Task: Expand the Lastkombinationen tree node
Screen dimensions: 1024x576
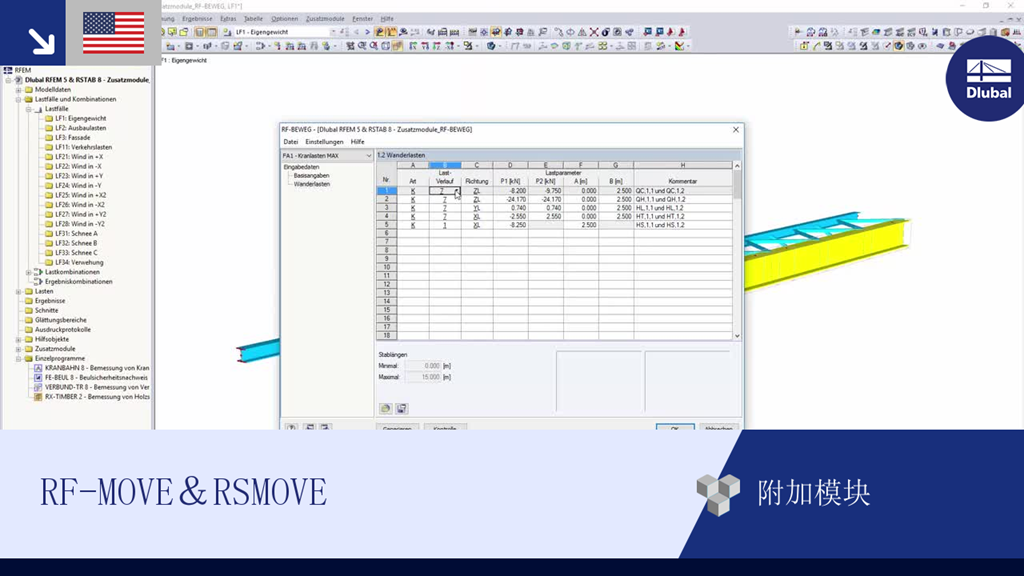Action: point(29,272)
